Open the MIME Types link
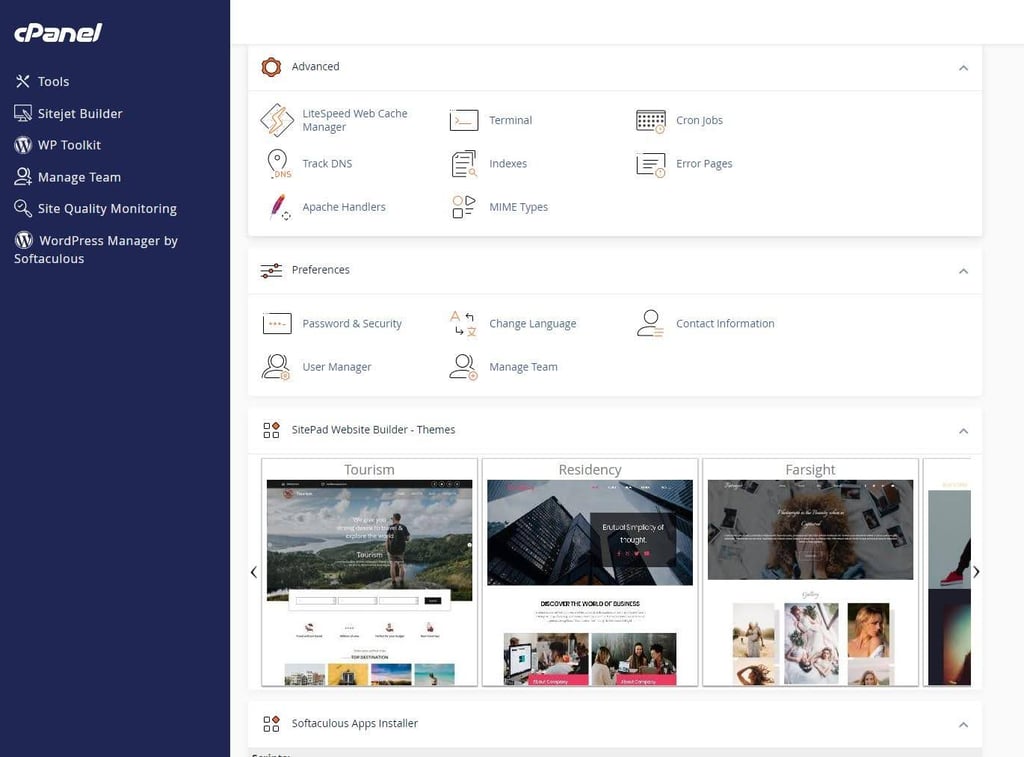Screen dimensions: 1024x757 click(519, 207)
